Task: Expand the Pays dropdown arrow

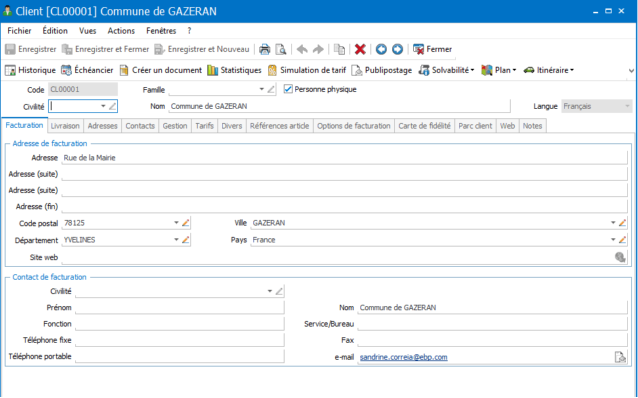Action: coord(613,240)
